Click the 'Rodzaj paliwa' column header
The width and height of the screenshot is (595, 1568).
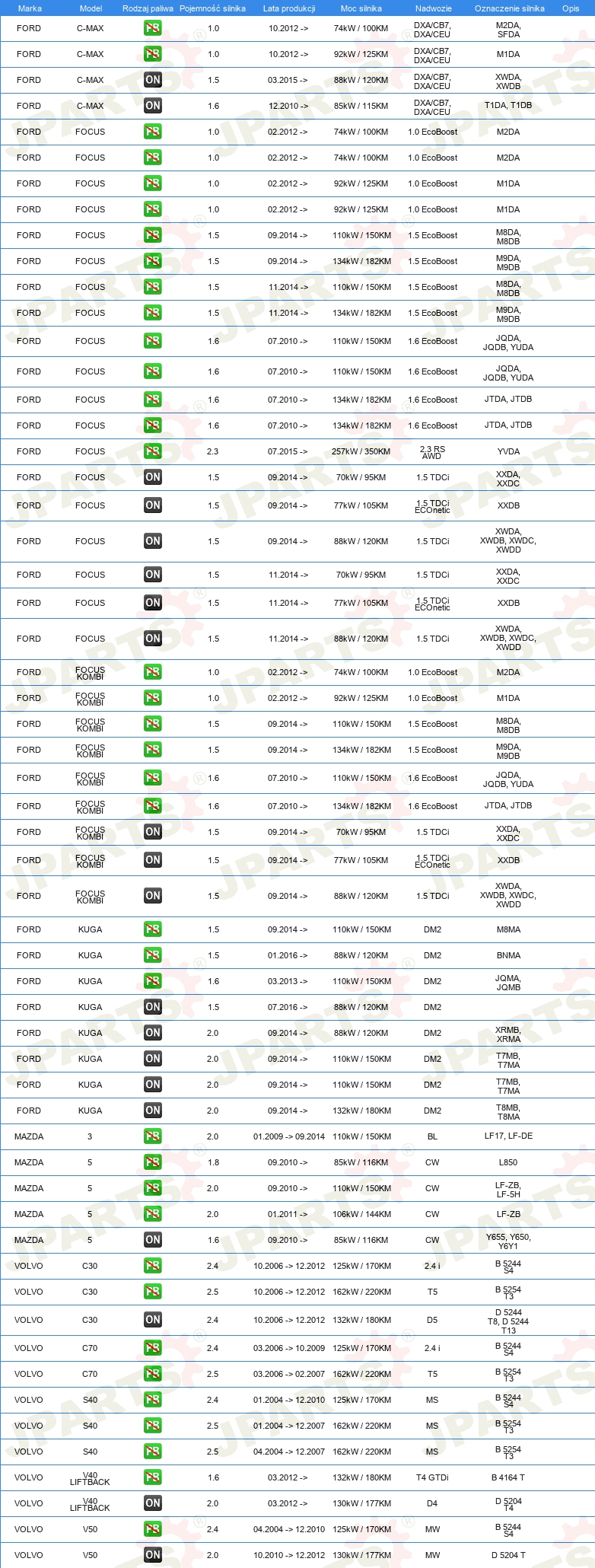click(148, 8)
